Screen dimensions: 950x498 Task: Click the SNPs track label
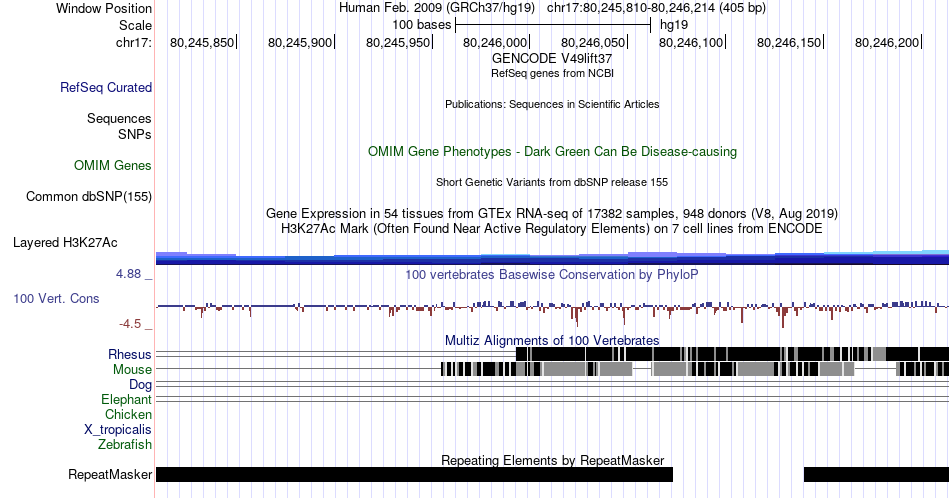[x=135, y=134]
